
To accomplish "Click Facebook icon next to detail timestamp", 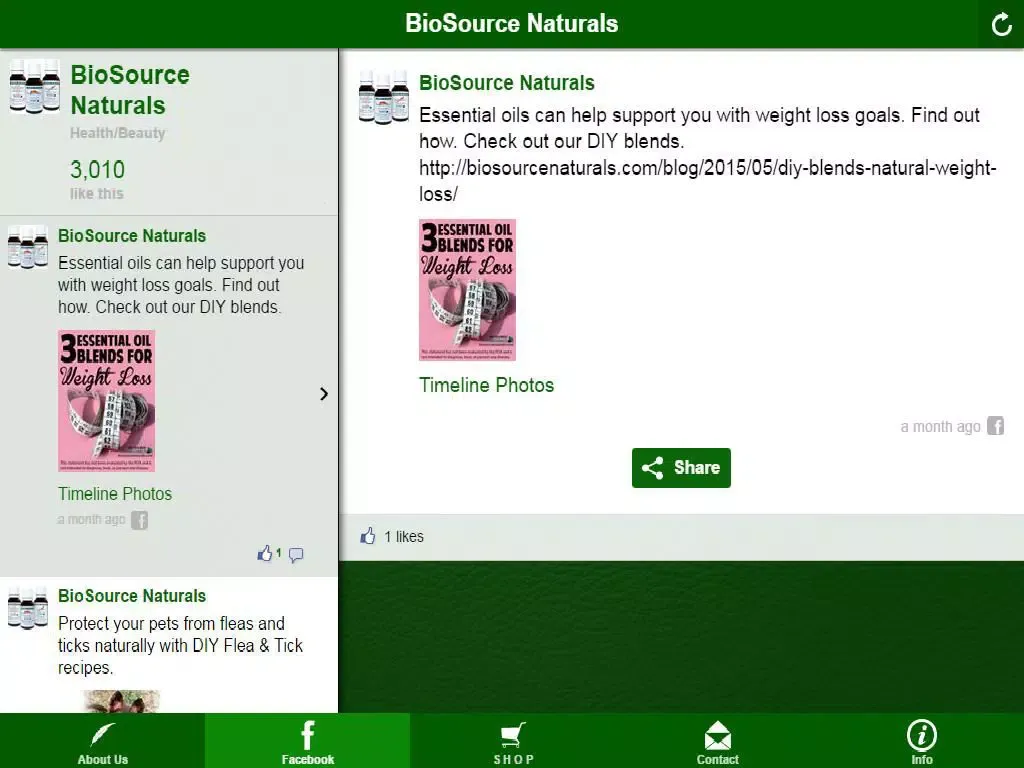I will 995,426.
